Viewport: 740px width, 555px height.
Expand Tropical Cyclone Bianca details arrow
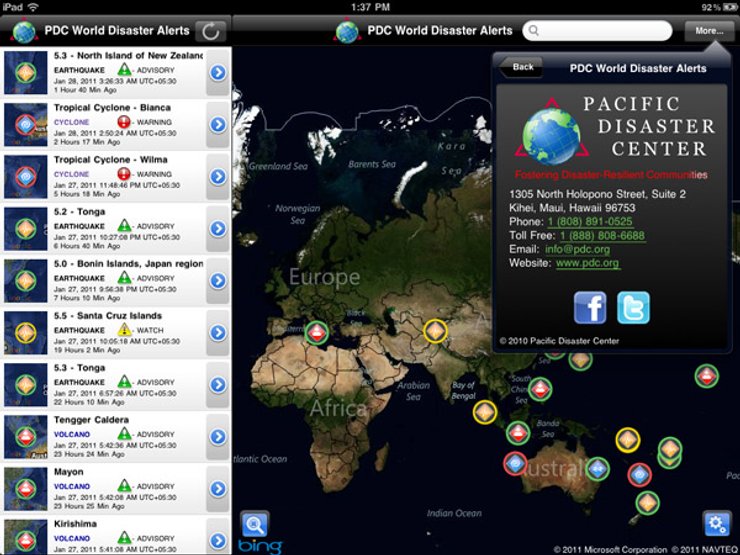point(218,124)
